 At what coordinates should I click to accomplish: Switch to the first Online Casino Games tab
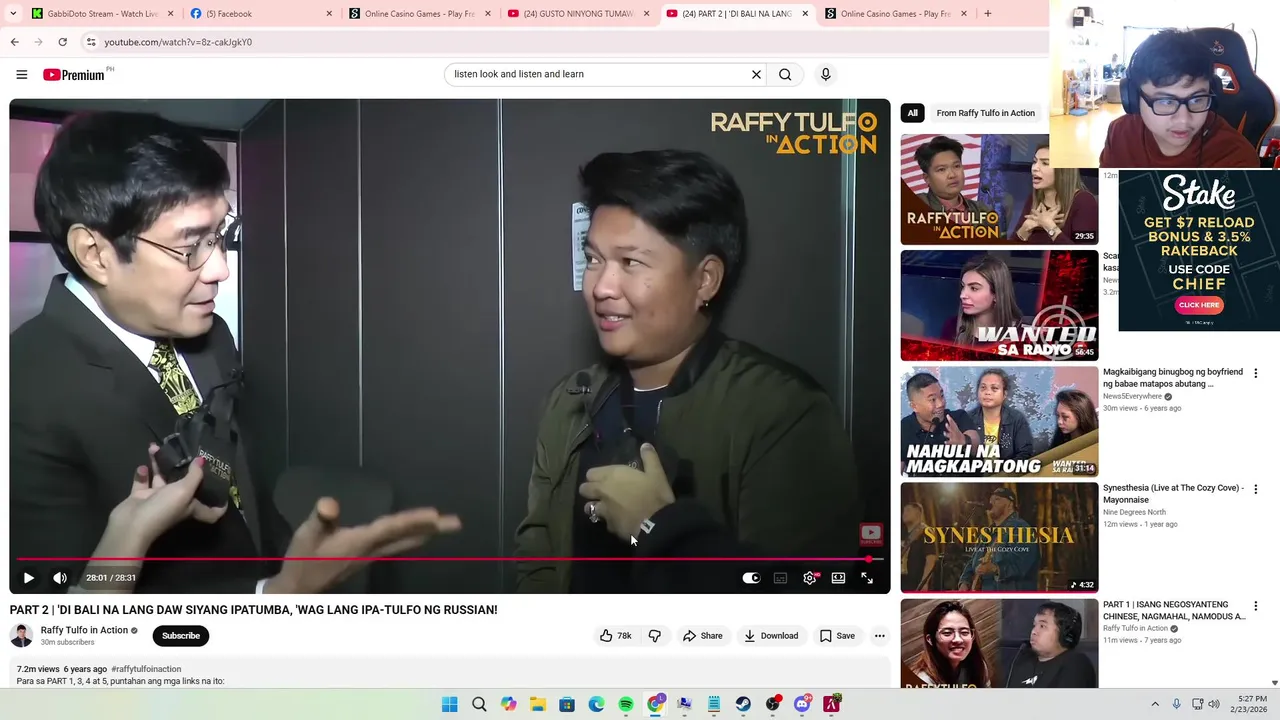(x=420, y=14)
